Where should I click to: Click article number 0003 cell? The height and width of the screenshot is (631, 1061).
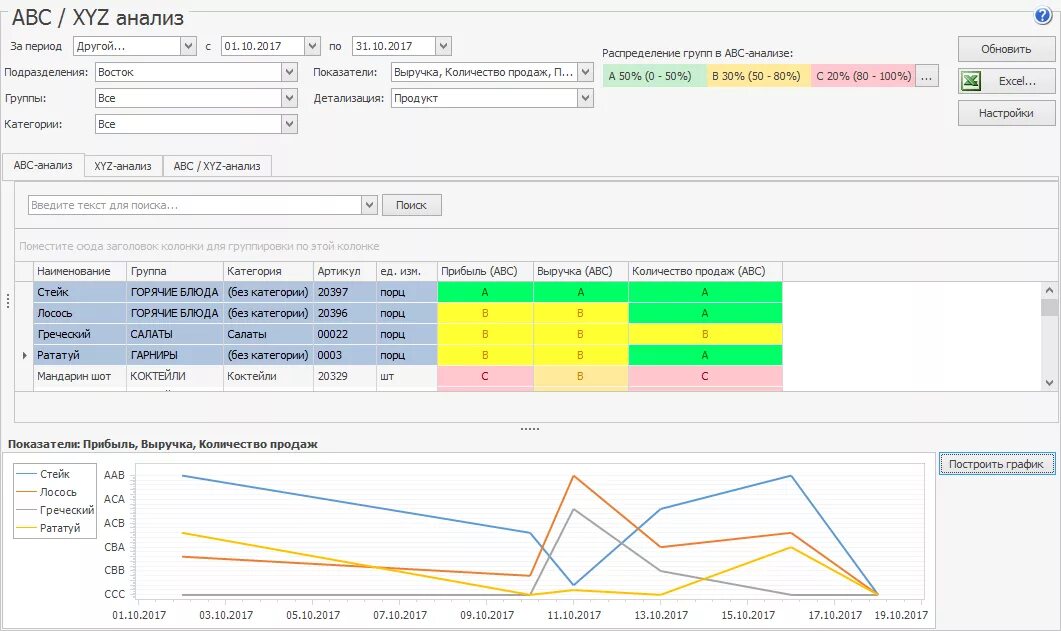tap(344, 355)
